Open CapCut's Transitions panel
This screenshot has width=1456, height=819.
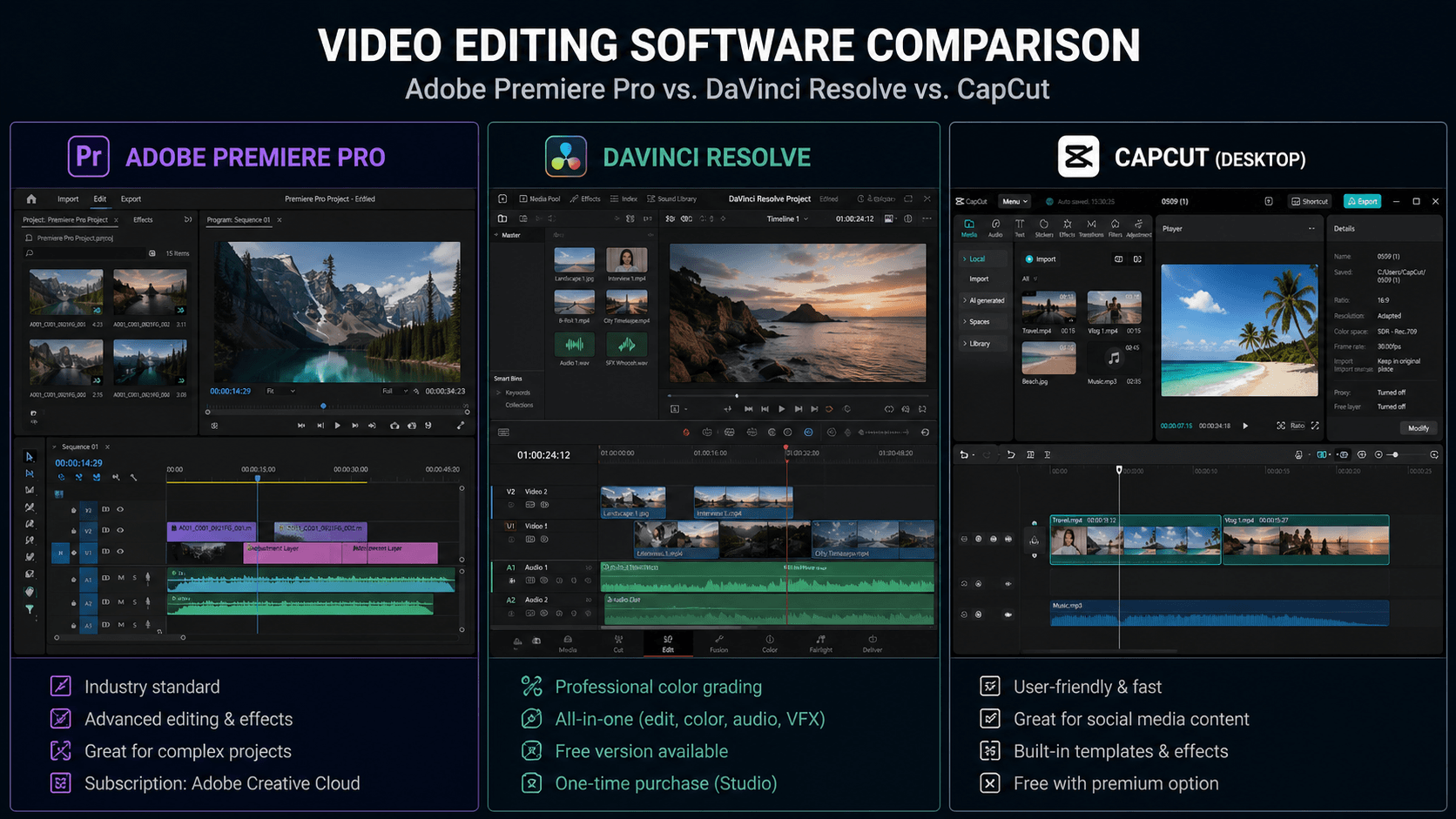1092,228
